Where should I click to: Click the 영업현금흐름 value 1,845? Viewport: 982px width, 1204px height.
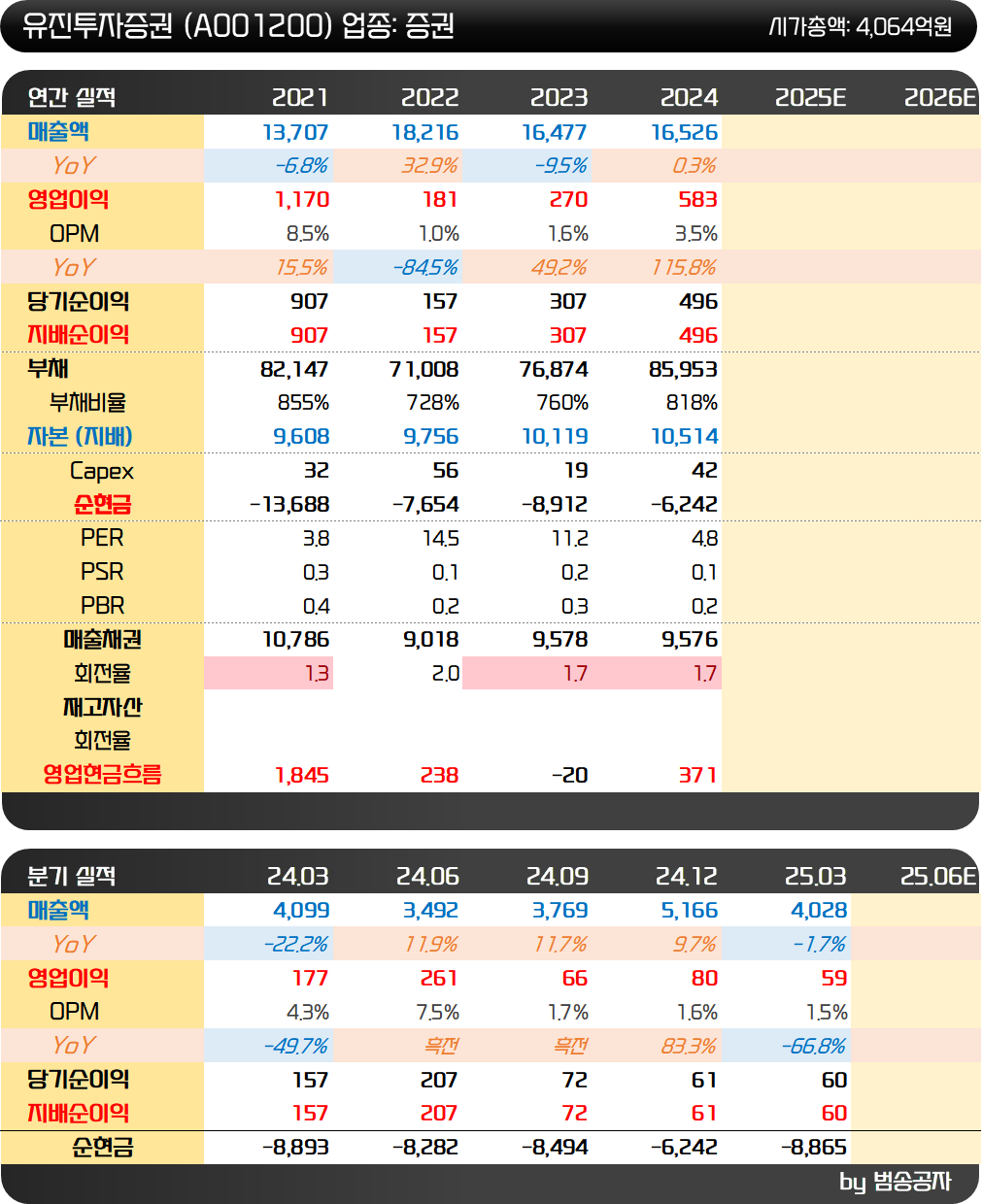pyautogui.click(x=302, y=775)
